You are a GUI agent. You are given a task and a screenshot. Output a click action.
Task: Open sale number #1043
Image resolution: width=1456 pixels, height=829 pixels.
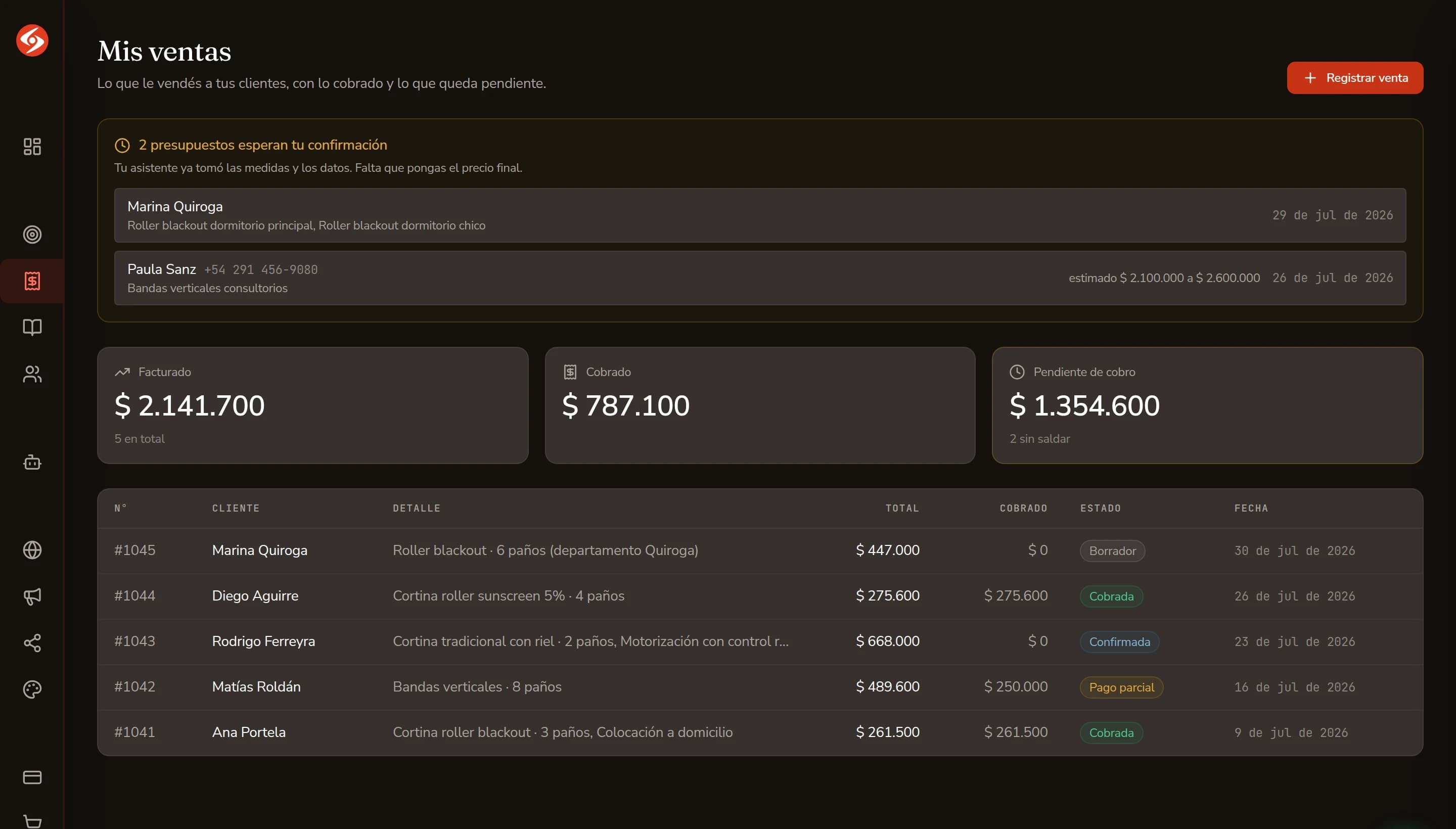135,641
